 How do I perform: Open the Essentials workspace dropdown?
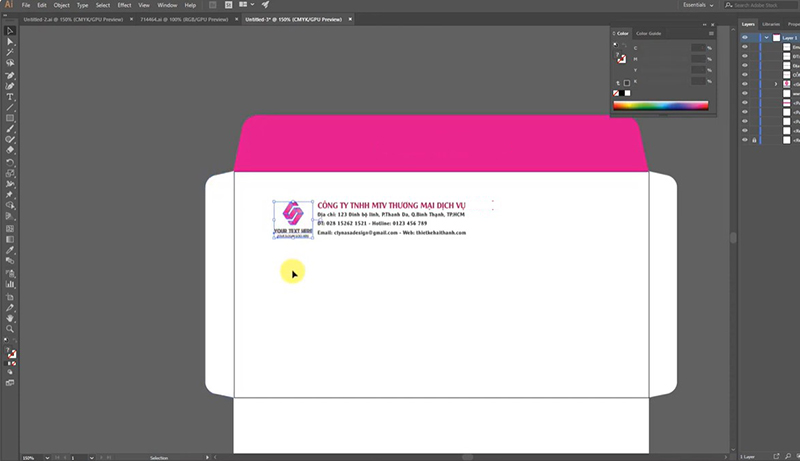pyautogui.click(x=700, y=5)
